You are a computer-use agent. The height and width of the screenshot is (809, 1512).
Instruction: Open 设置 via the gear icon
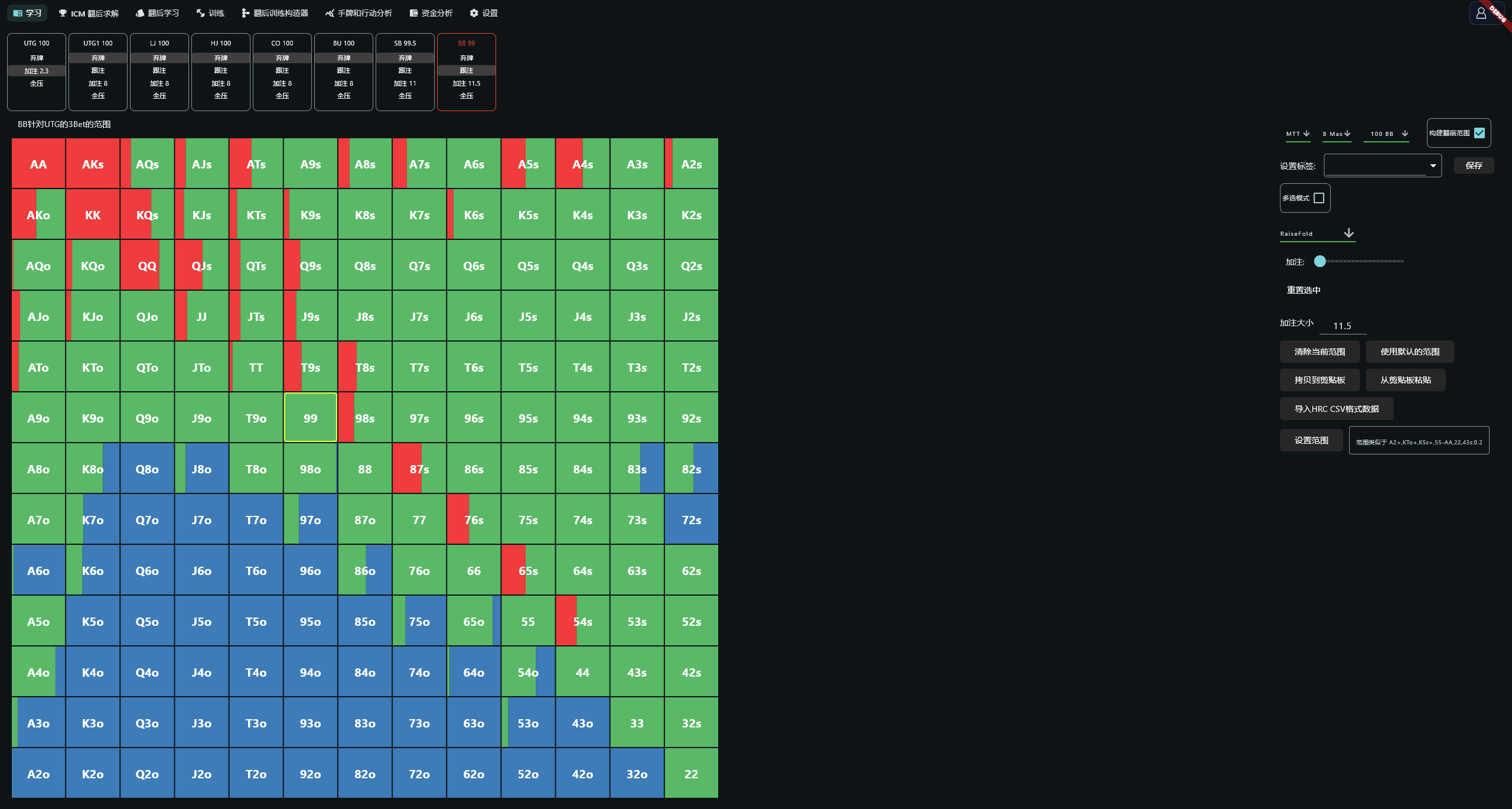pos(474,13)
